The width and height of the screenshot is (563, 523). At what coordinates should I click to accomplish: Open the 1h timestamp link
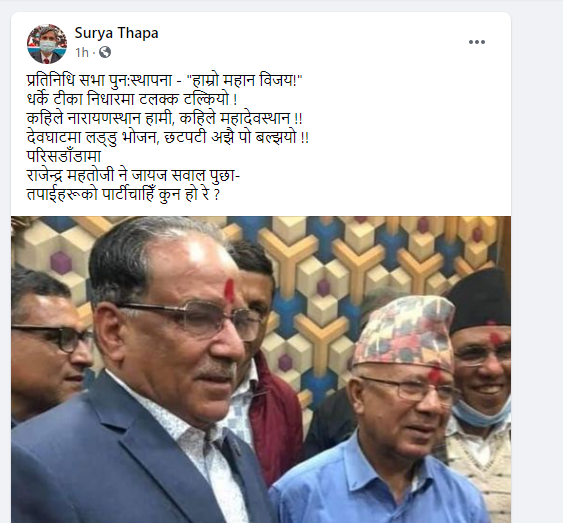point(82,53)
